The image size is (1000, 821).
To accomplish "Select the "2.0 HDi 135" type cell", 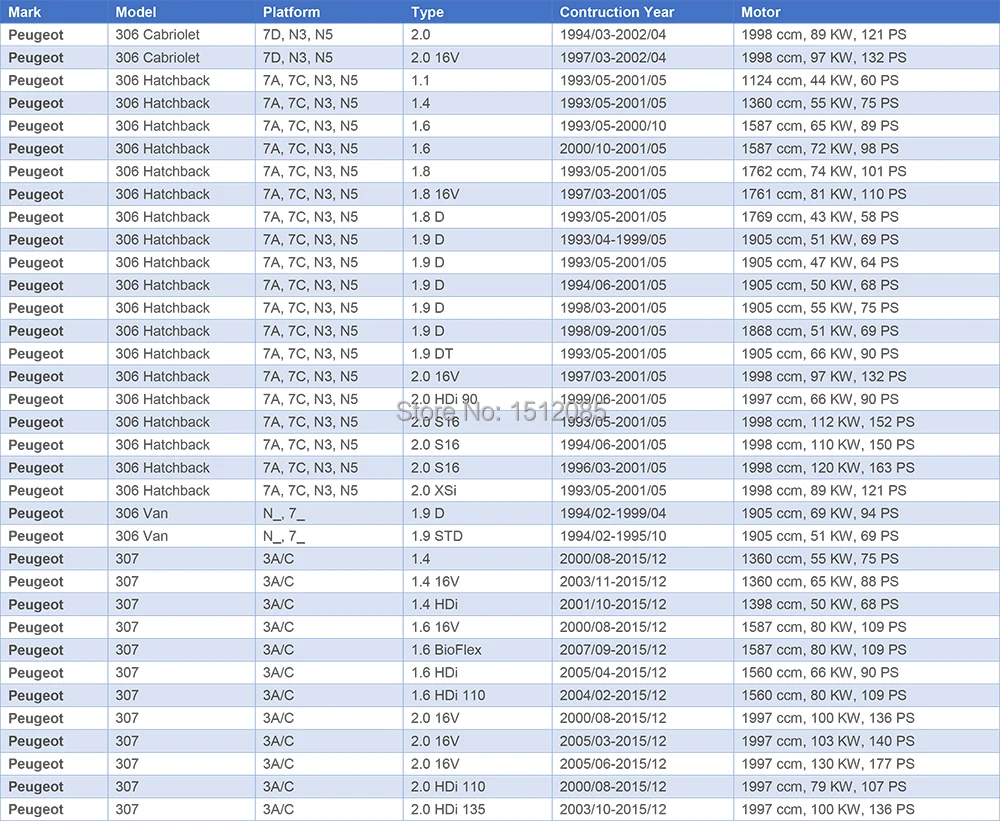I will coord(478,810).
